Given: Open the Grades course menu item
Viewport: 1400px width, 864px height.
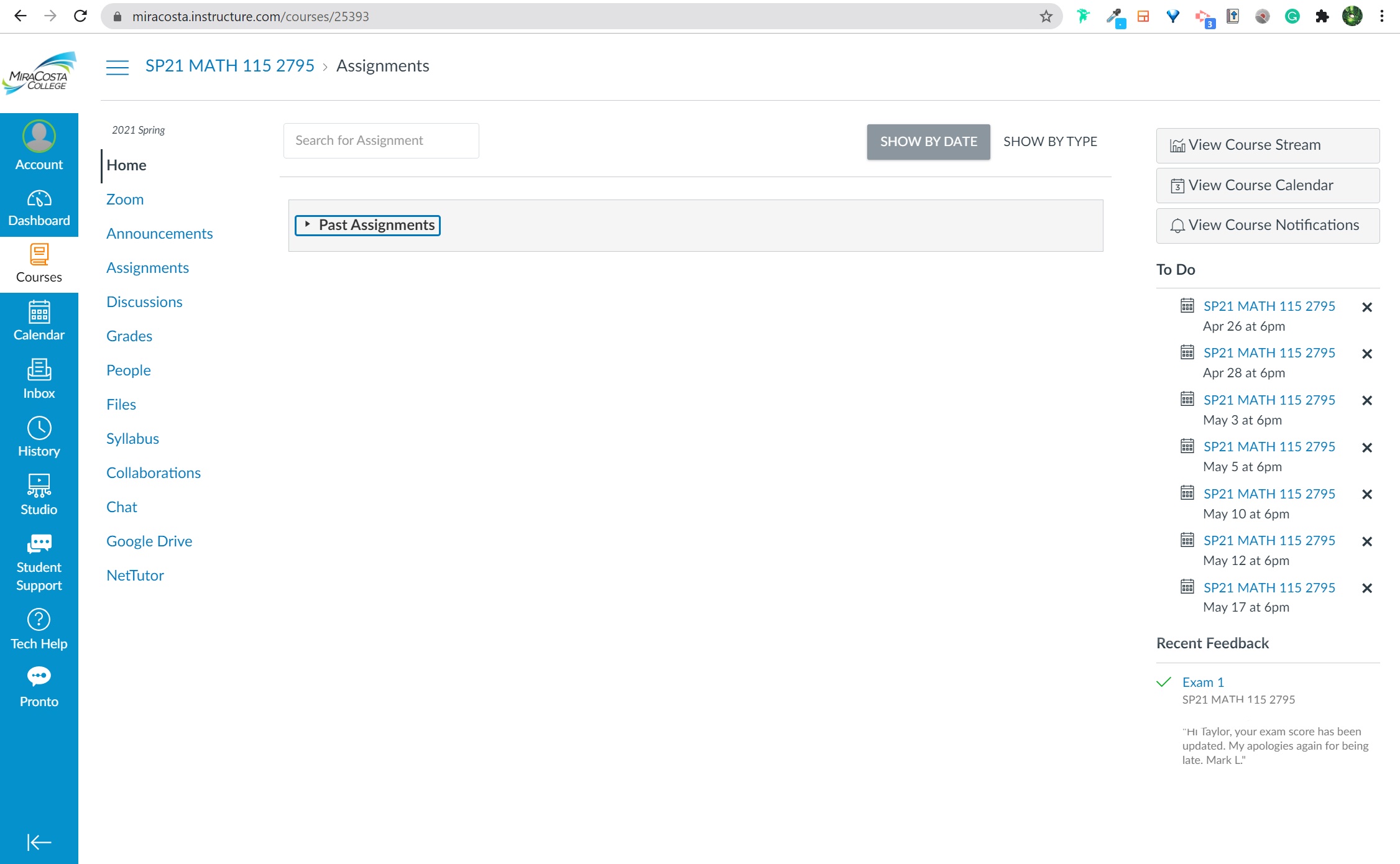Looking at the screenshot, I should point(129,336).
